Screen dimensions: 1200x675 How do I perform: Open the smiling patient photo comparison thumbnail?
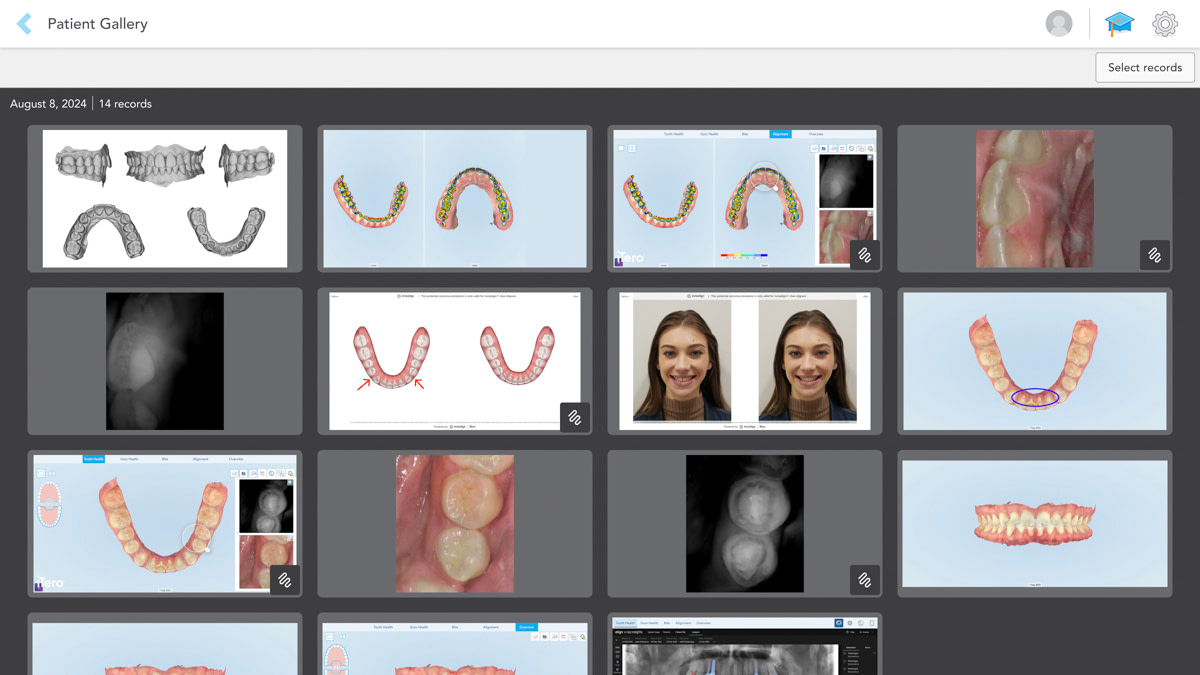pos(745,361)
